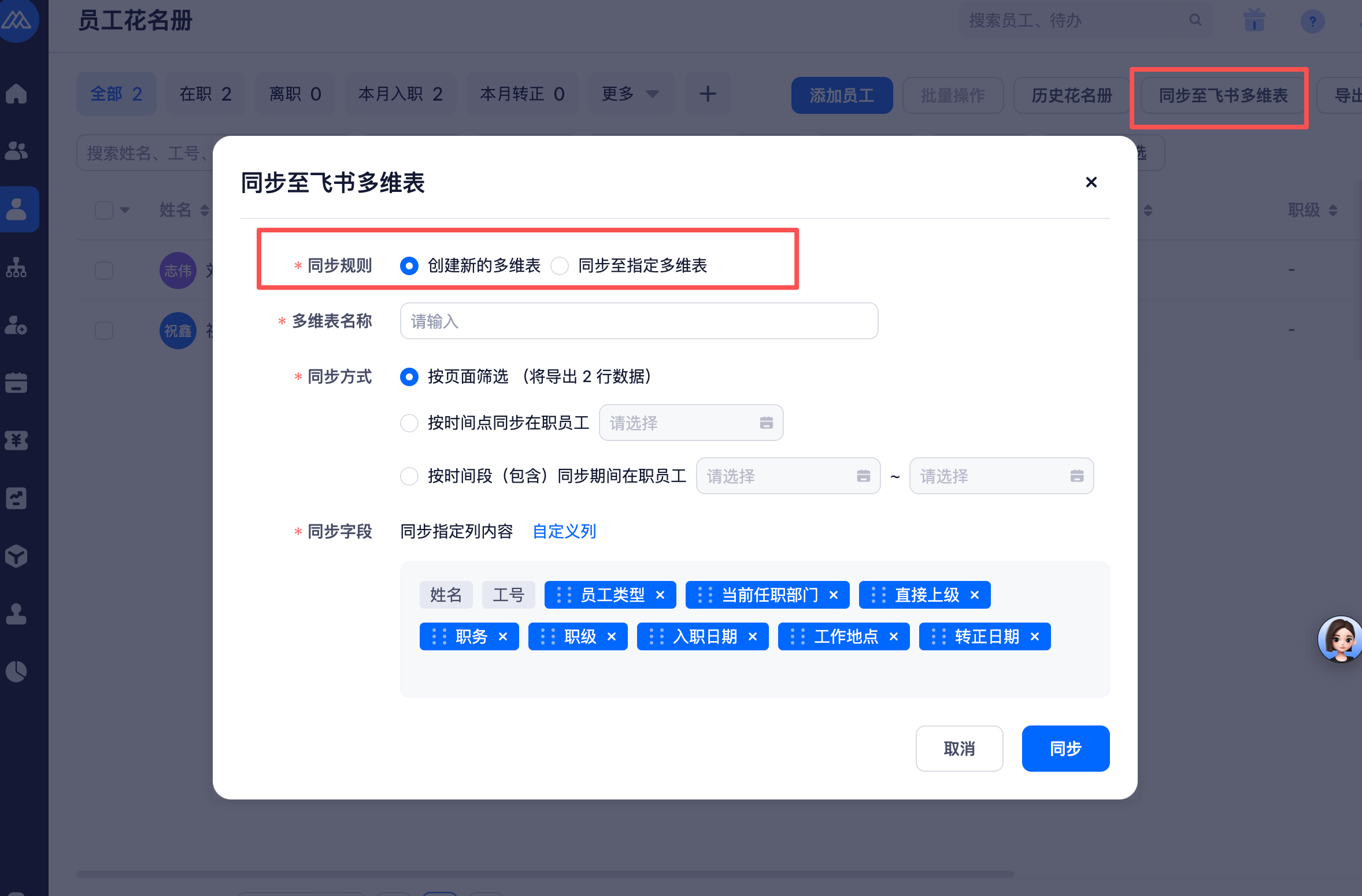Switch to 本月入职 tab
Viewport: 1362px width, 896px height.
[x=400, y=94]
